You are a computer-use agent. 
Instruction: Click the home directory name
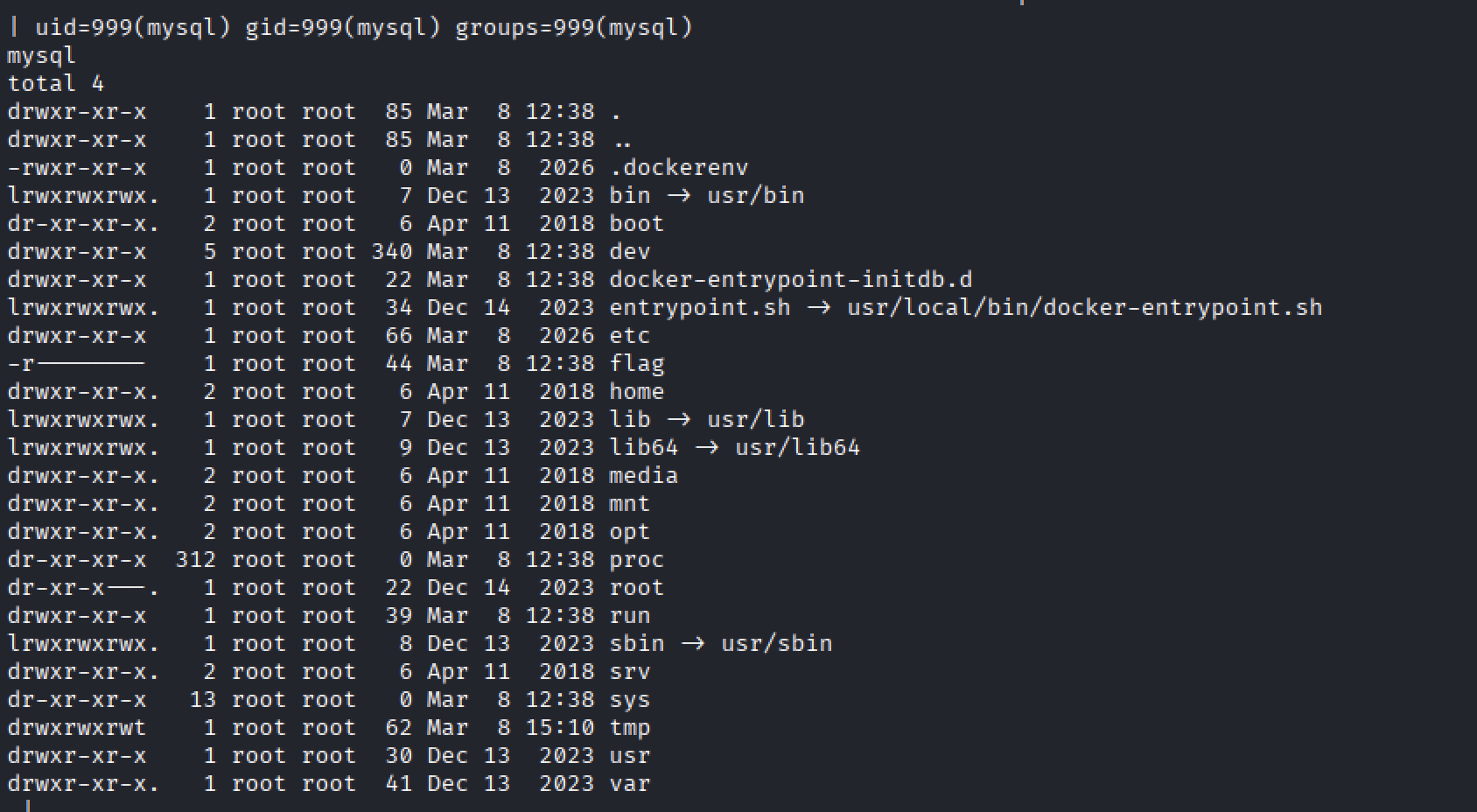636,391
